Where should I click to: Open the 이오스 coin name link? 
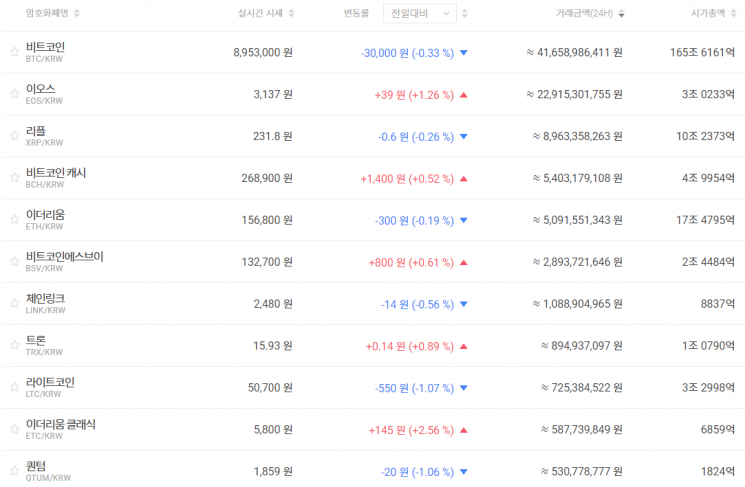click(x=40, y=89)
